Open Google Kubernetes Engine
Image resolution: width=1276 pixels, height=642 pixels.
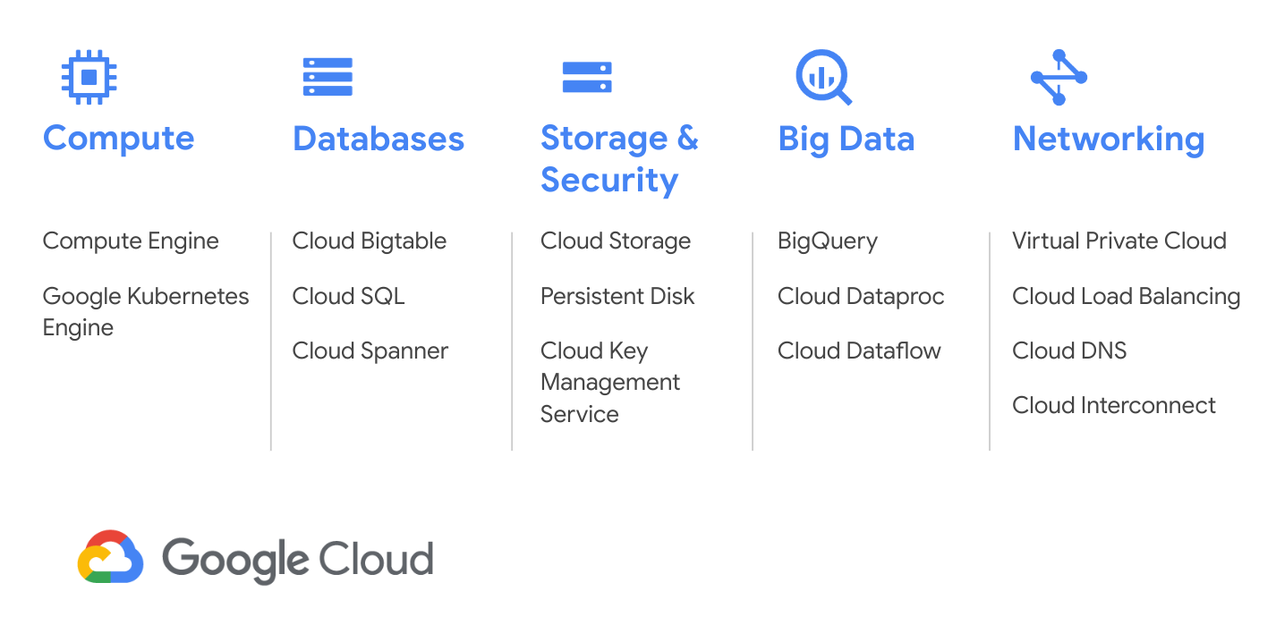pyautogui.click(x=145, y=311)
